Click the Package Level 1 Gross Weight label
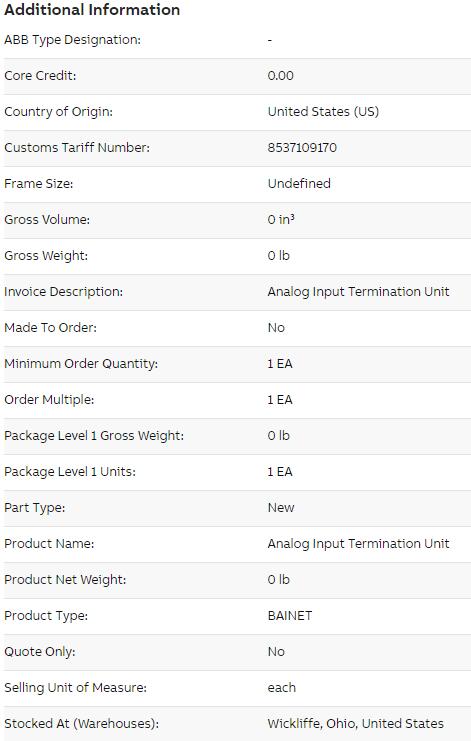The width and height of the screenshot is (471, 741). [94, 436]
